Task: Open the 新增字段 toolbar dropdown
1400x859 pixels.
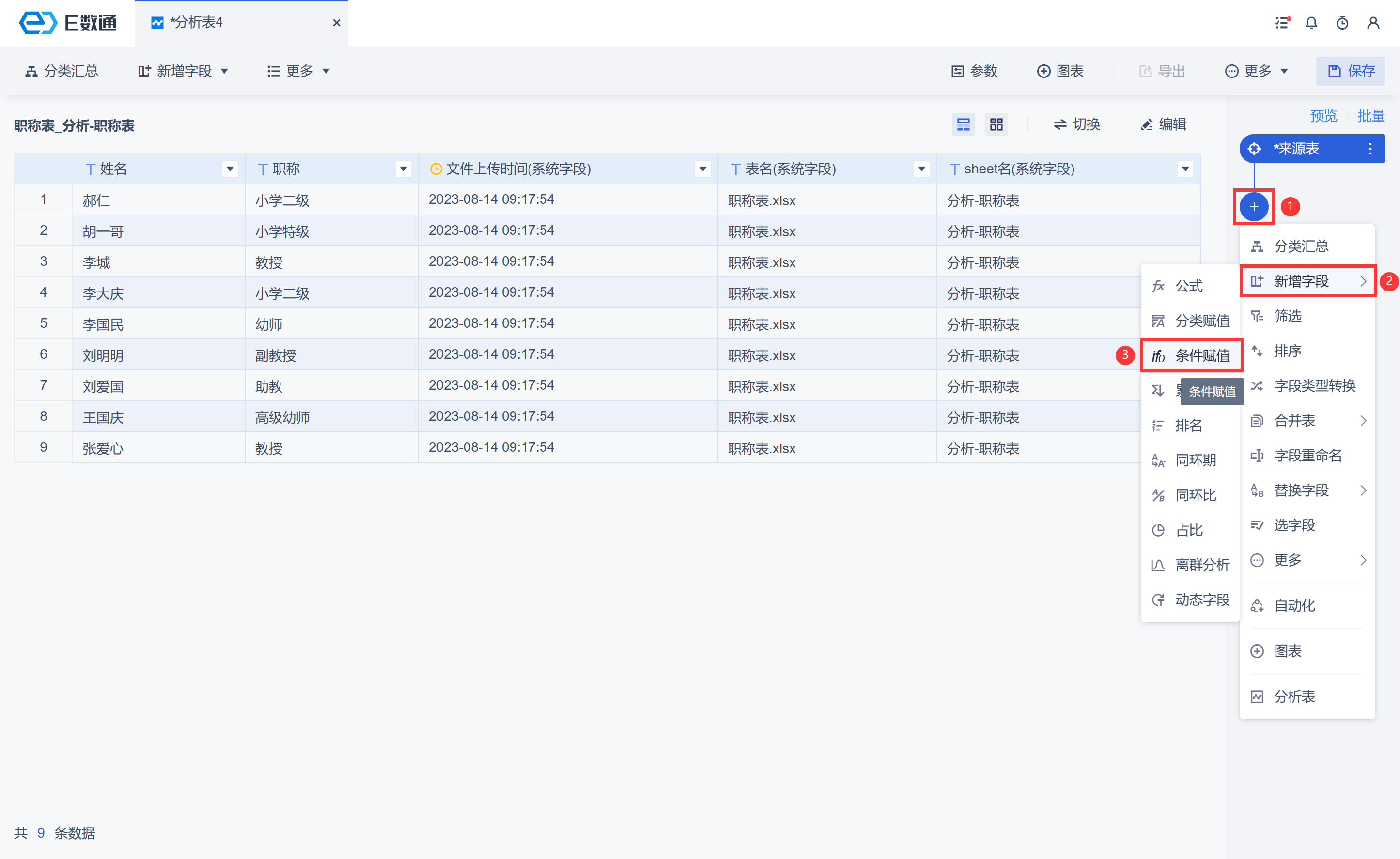Action: tap(183, 71)
